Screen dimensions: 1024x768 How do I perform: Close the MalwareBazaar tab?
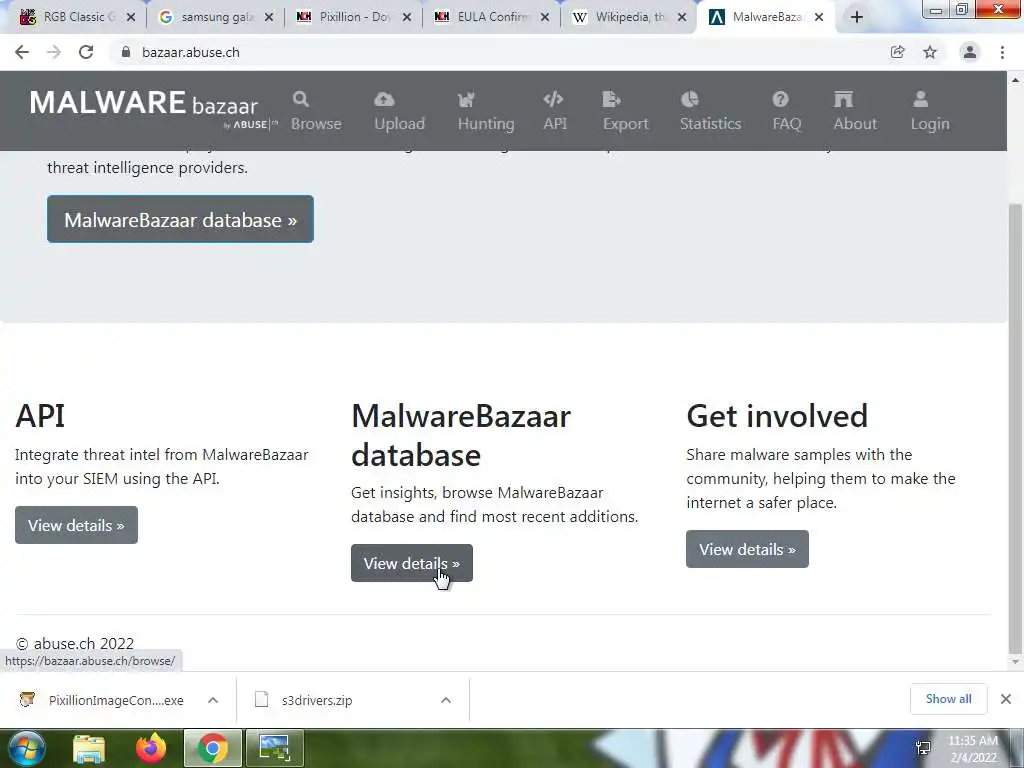[x=819, y=18]
